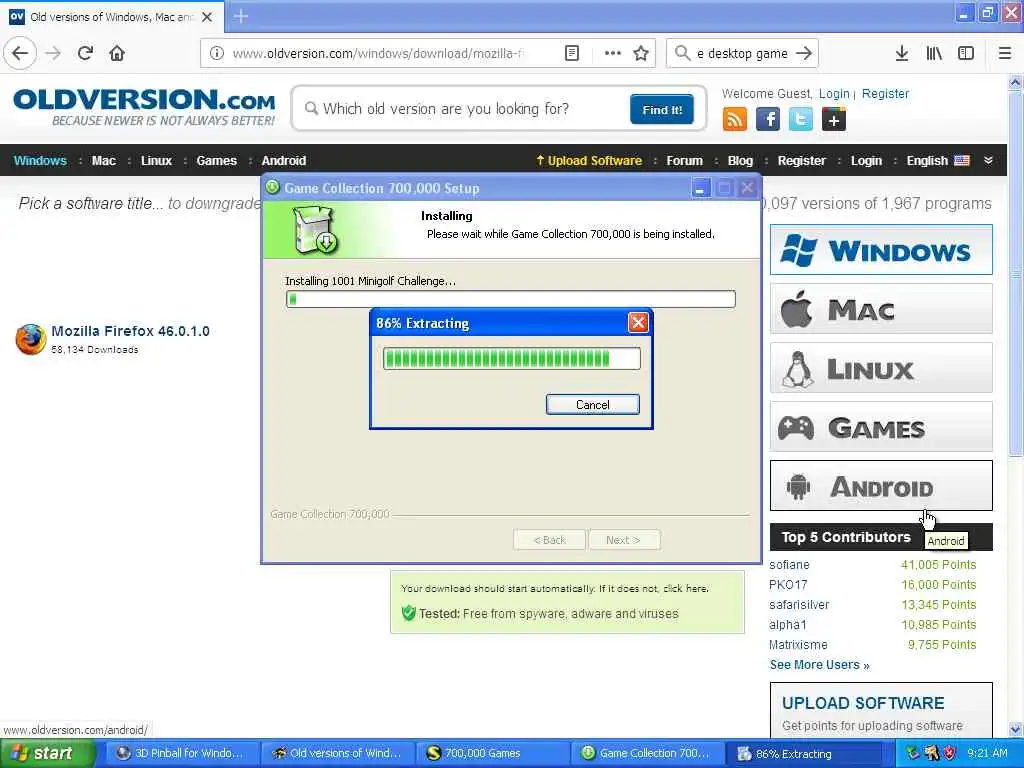
Task: Toggle Firefox sidebar icon
Action: (x=966, y=53)
